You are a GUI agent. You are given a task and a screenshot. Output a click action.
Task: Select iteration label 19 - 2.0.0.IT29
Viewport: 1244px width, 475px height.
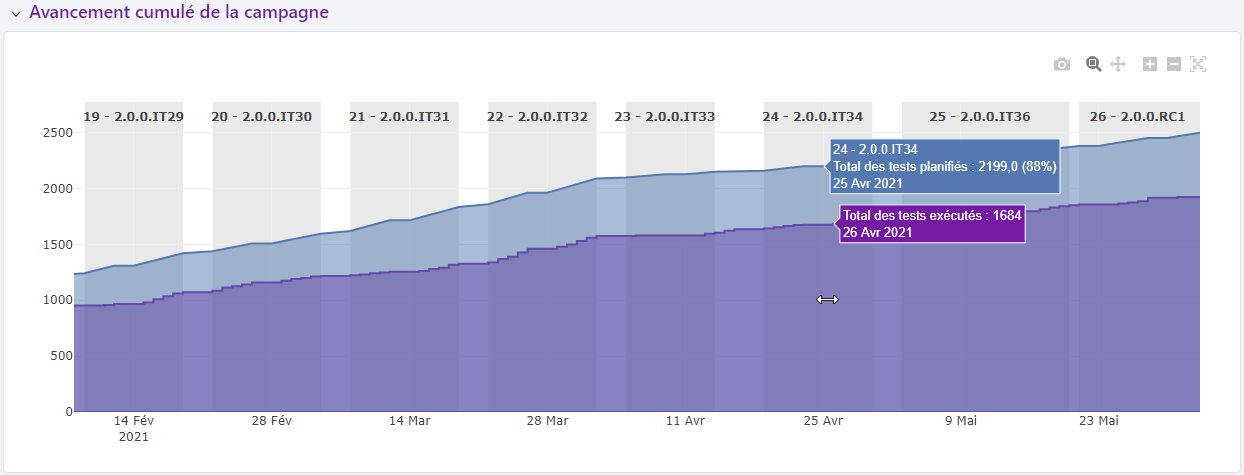[133, 117]
